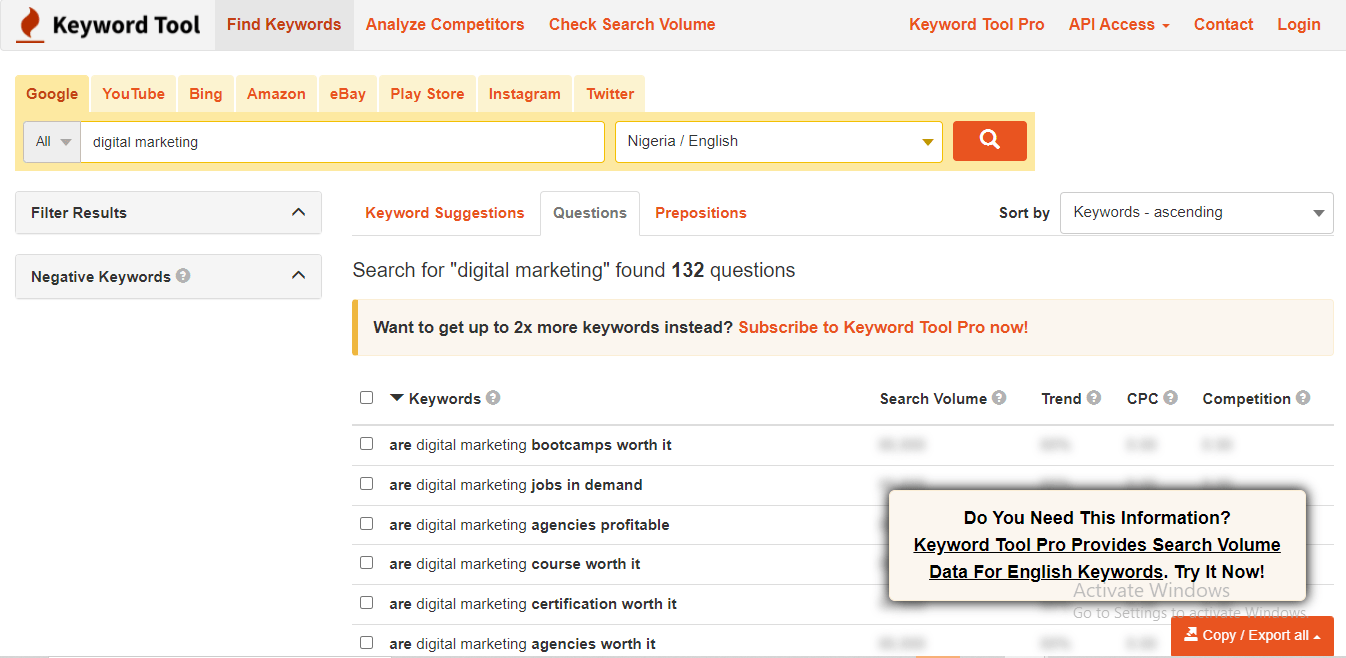This screenshot has height=658, width=1346.
Task: Open the Keyword Tool Pro nav link
Action: click(x=977, y=25)
